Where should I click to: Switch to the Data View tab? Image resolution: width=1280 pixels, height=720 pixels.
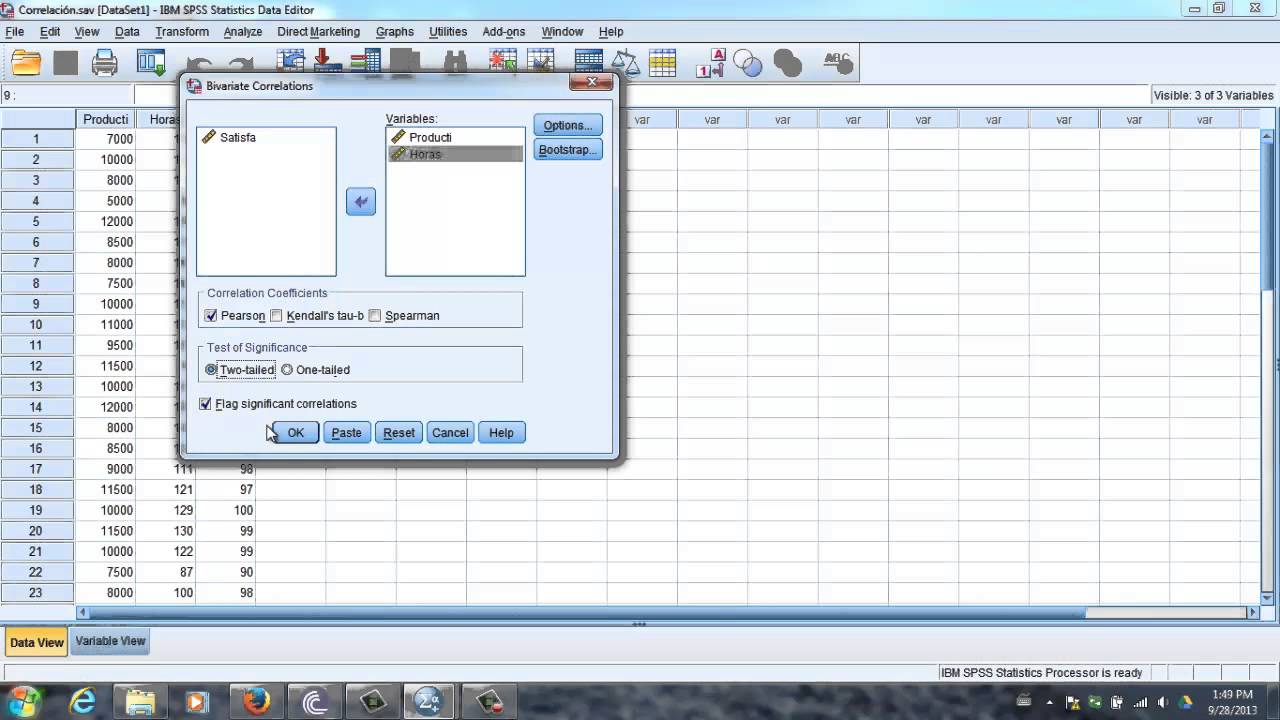tap(37, 642)
